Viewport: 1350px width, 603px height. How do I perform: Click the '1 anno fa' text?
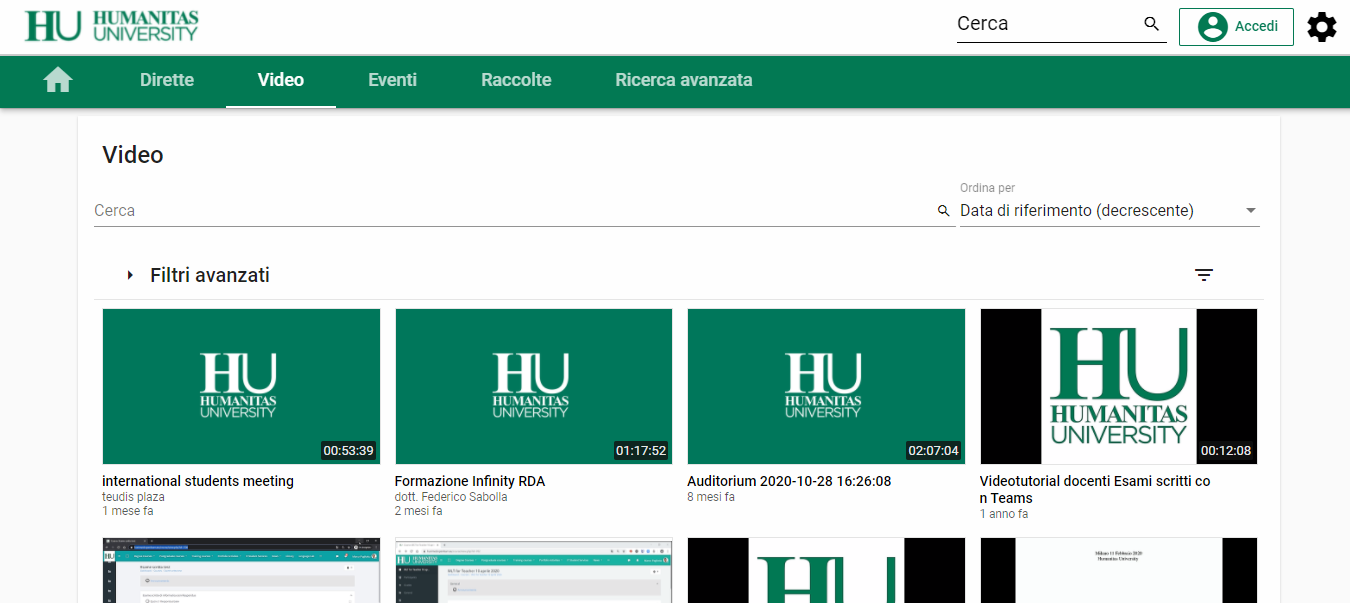pos(1004,514)
